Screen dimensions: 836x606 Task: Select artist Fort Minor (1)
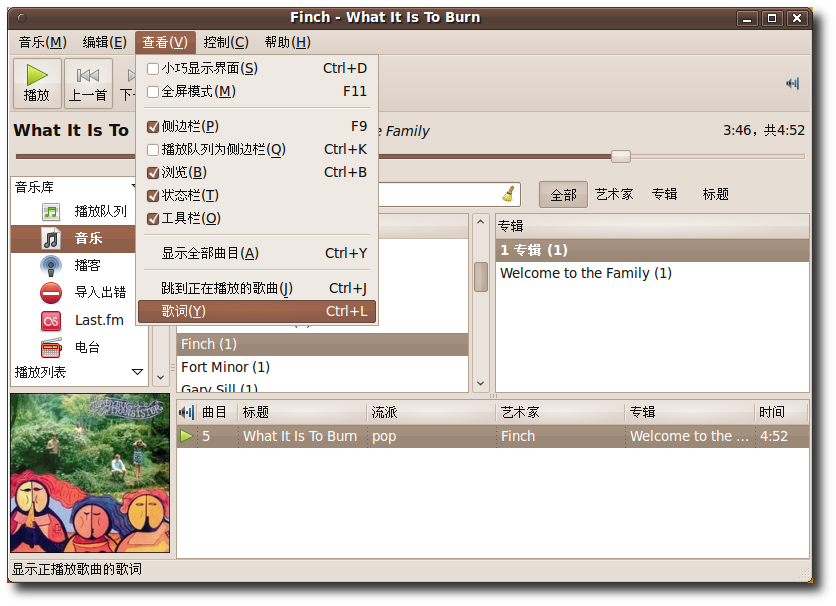[322, 367]
